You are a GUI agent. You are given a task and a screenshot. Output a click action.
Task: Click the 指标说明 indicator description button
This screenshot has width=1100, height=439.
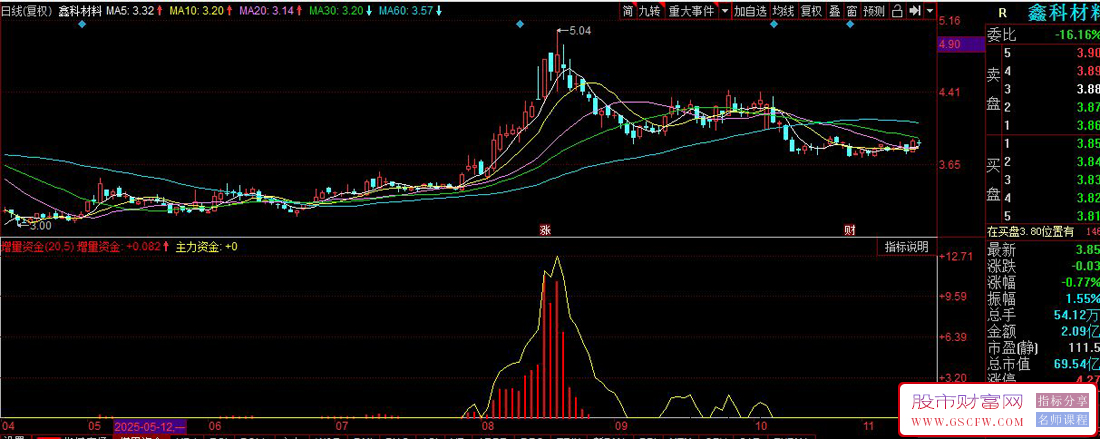(x=905, y=246)
